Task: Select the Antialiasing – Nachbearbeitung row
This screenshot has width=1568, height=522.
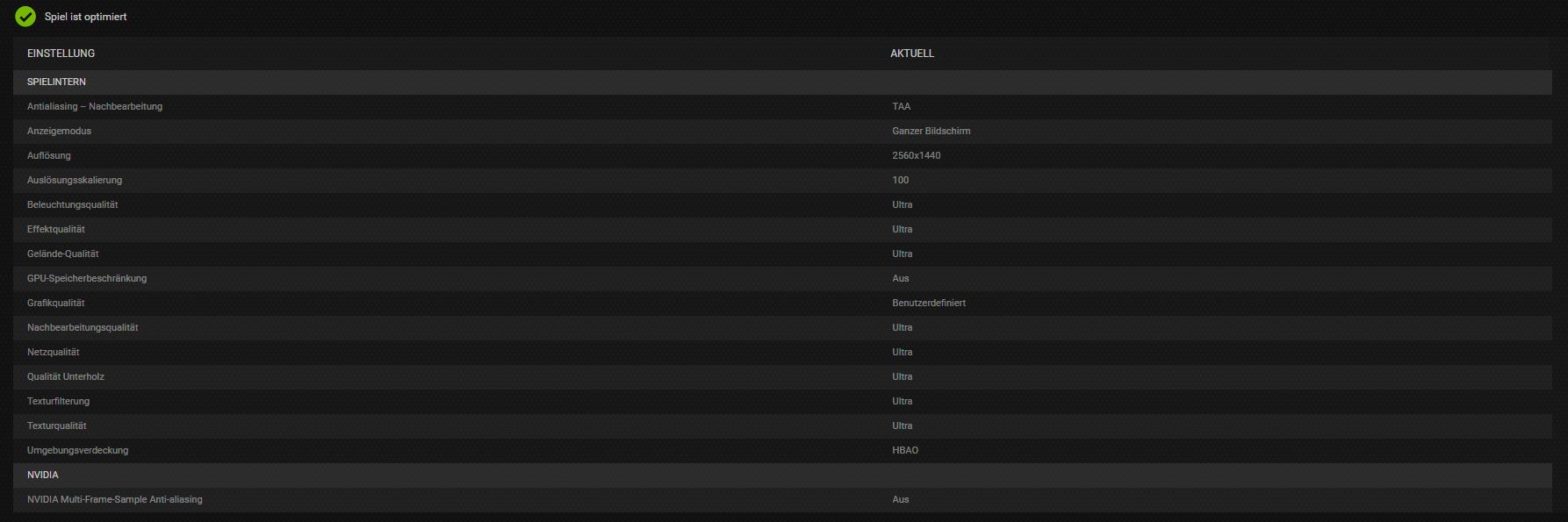Action: click(782, 106)
